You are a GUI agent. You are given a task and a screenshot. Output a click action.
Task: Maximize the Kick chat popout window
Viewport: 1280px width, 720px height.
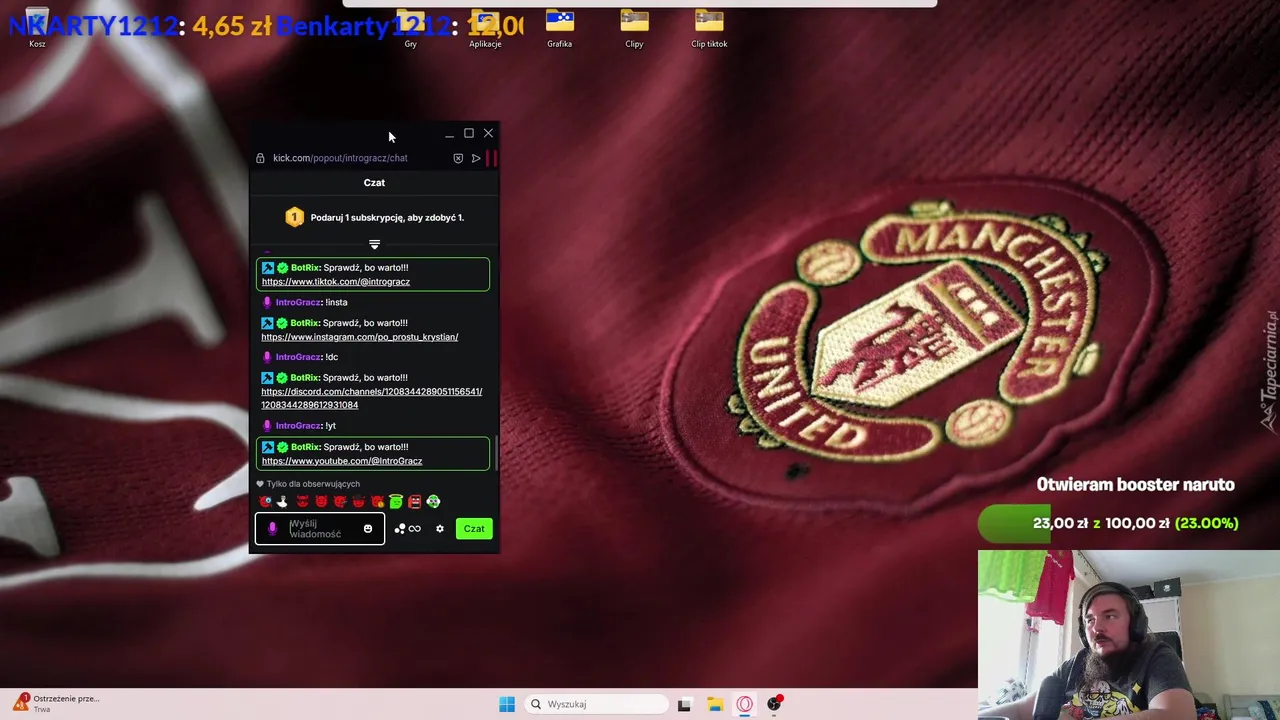pos(469,133)
